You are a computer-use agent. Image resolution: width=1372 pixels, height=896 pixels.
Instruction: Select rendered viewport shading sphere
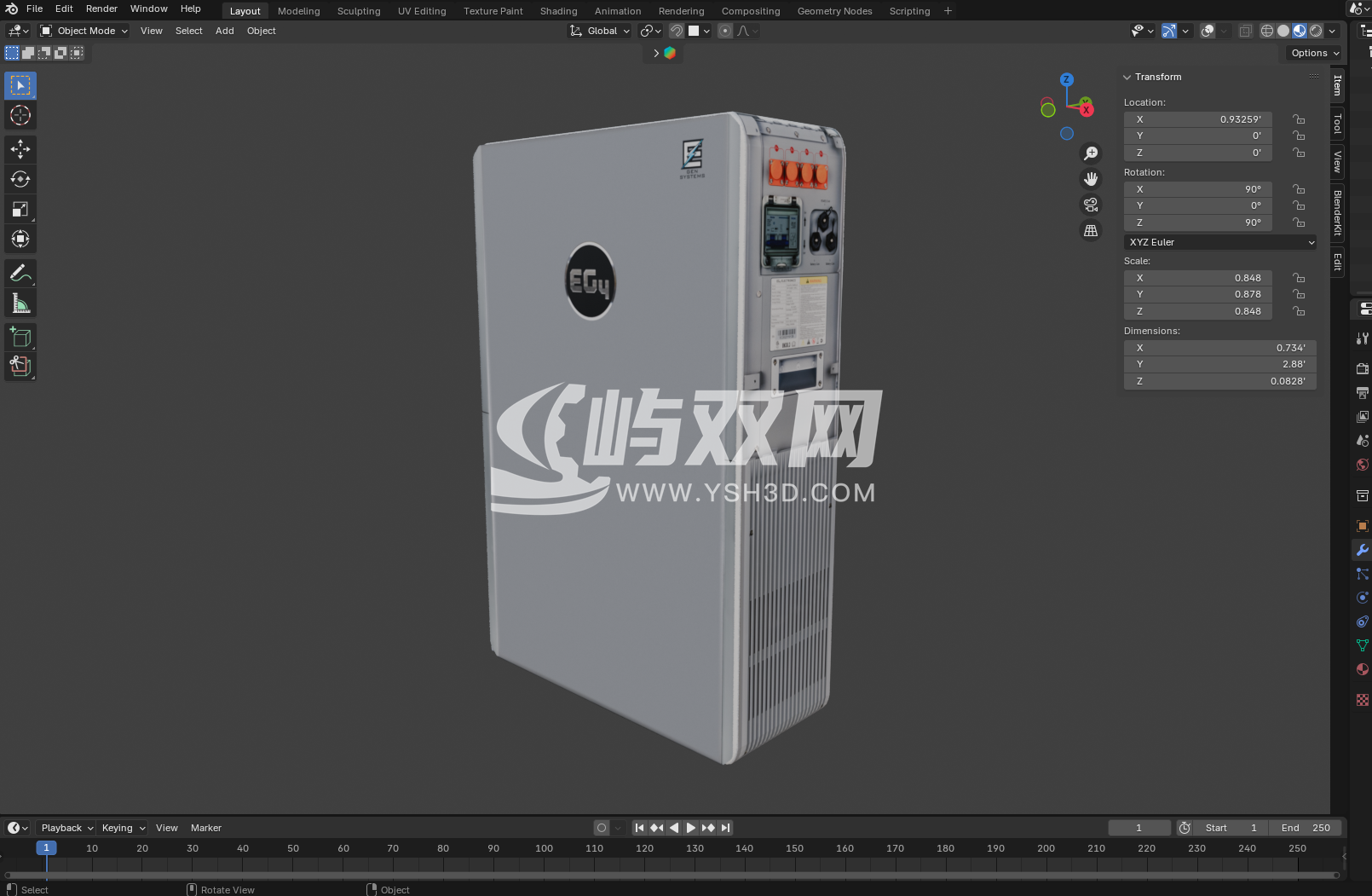[x=1316, y=31]
